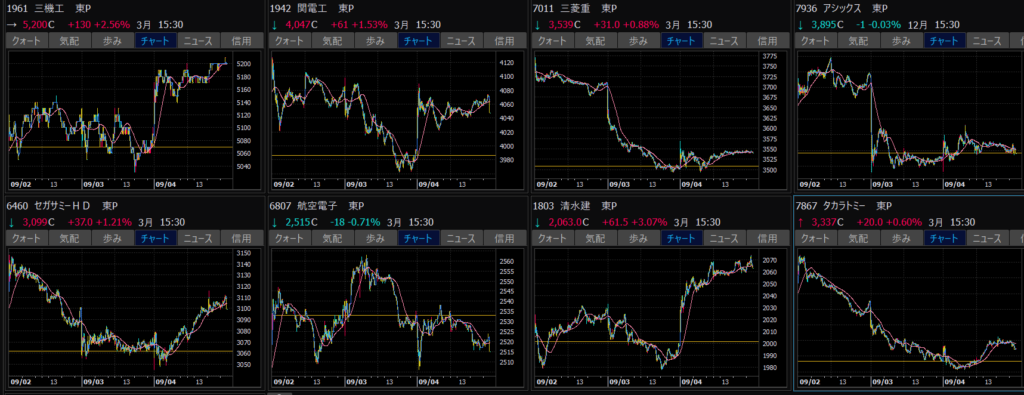Open ニュース tab in アシックス panel
Viewport: 1024px width, 395px height.
pos(988,40)
